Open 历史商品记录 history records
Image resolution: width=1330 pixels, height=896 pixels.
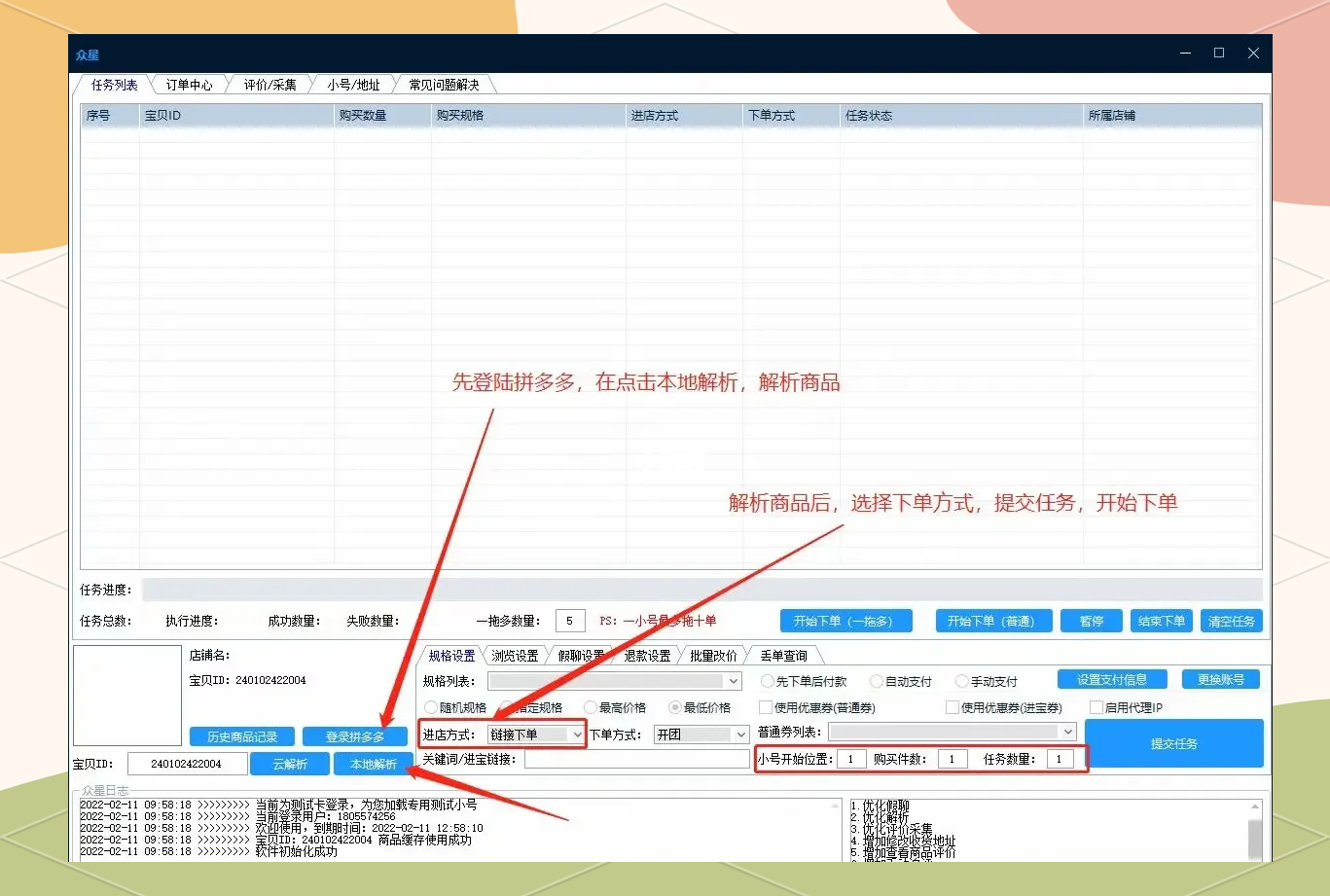pyautogui.click(x=242, y=737)
